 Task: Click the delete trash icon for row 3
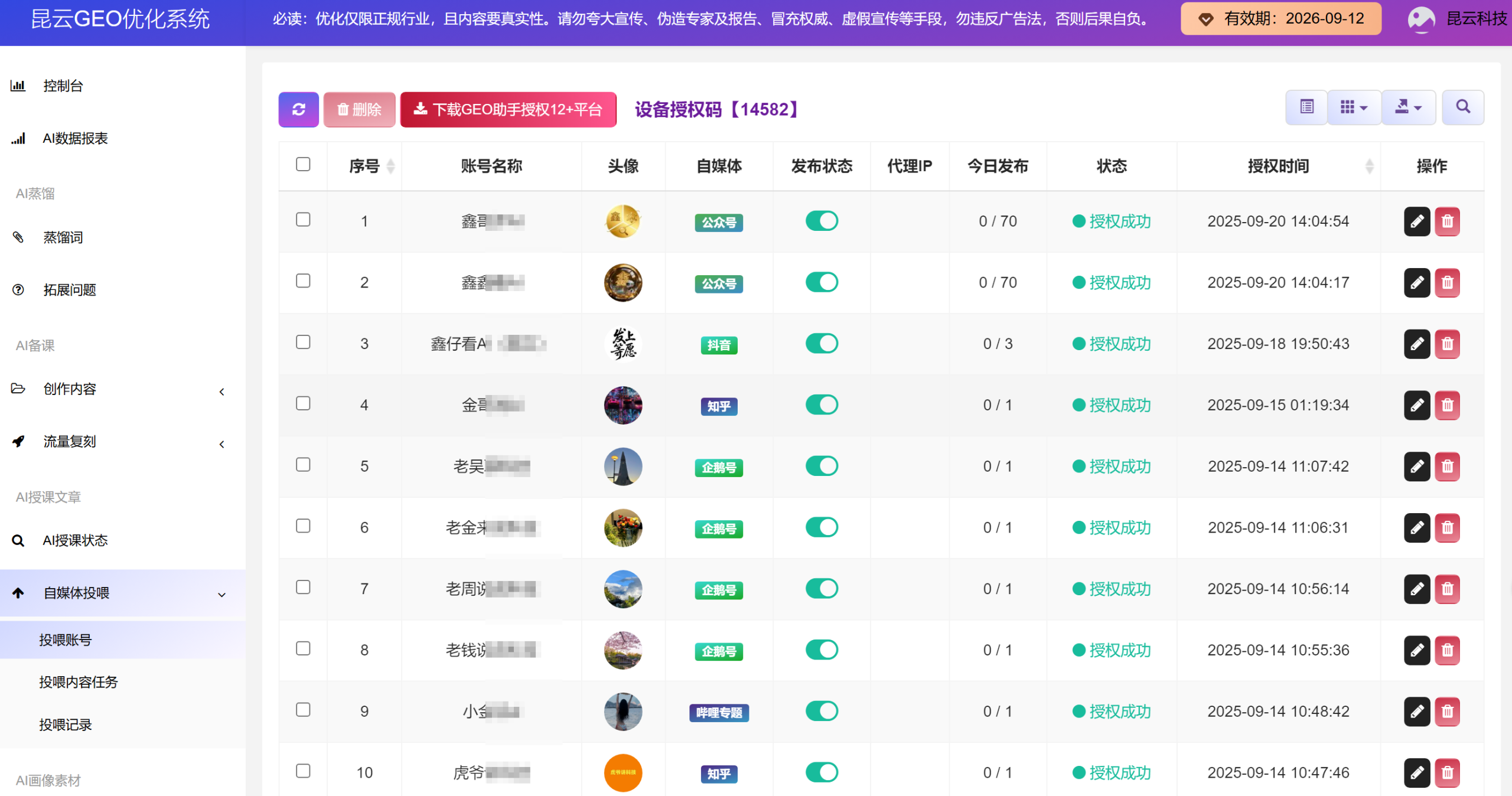[1447, 344]
